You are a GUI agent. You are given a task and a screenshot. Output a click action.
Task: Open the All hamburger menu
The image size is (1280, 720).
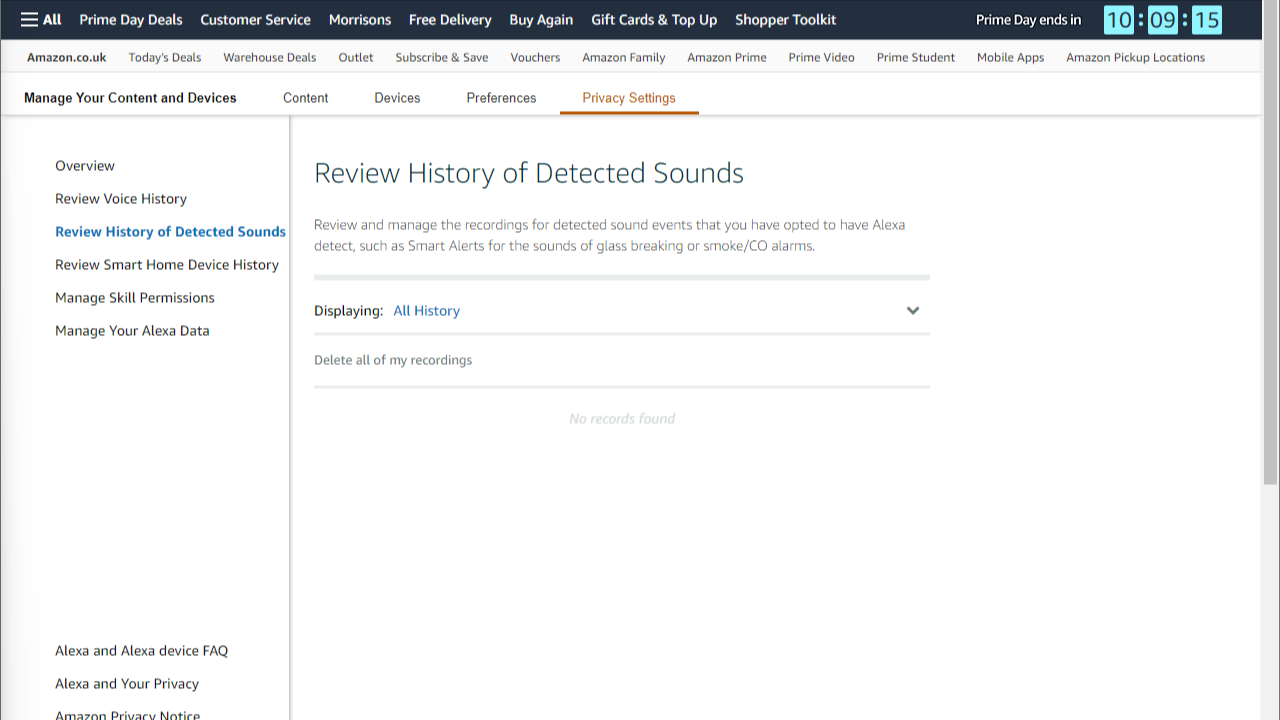[41, 20]
